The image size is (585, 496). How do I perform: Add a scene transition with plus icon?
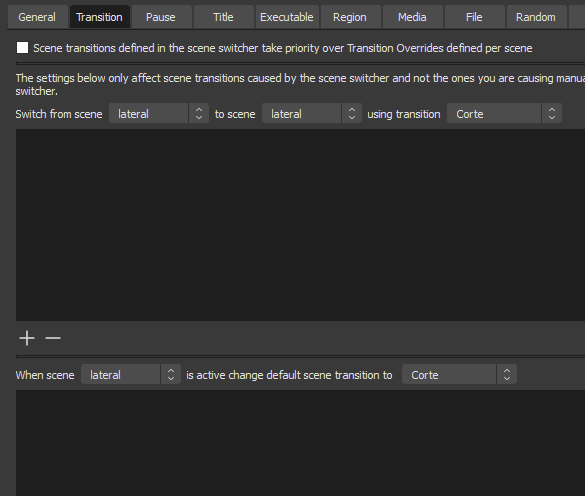(x=27, y=338)
